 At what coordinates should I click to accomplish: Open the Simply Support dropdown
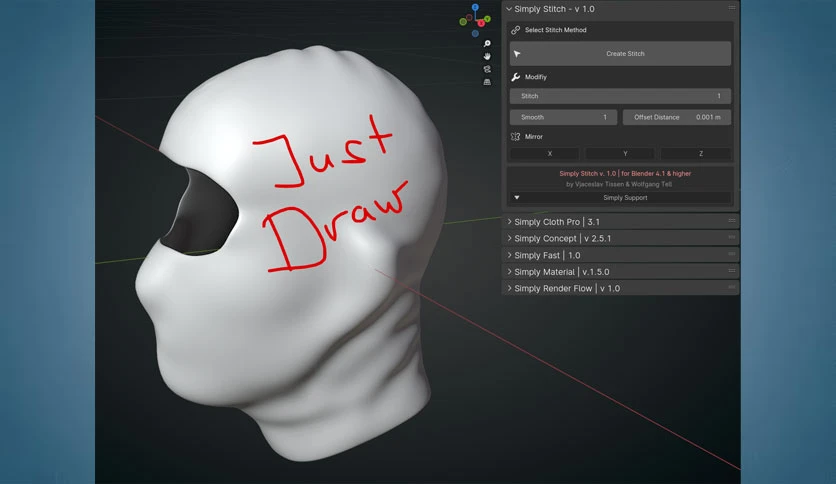[620, 198]
